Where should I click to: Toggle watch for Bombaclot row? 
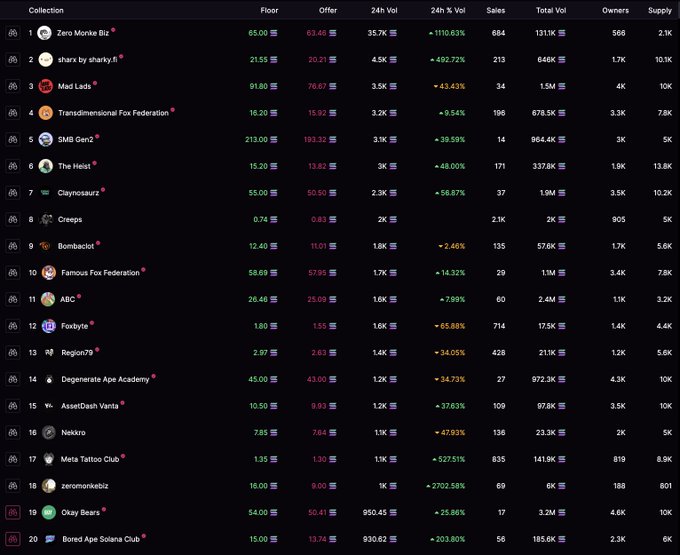[13, 246]
